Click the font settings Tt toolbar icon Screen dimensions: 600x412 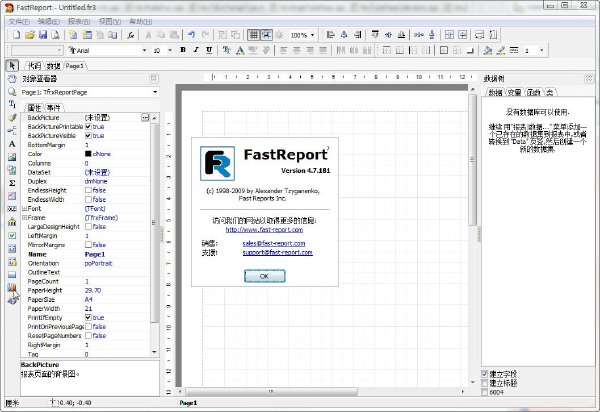point(227,50)
